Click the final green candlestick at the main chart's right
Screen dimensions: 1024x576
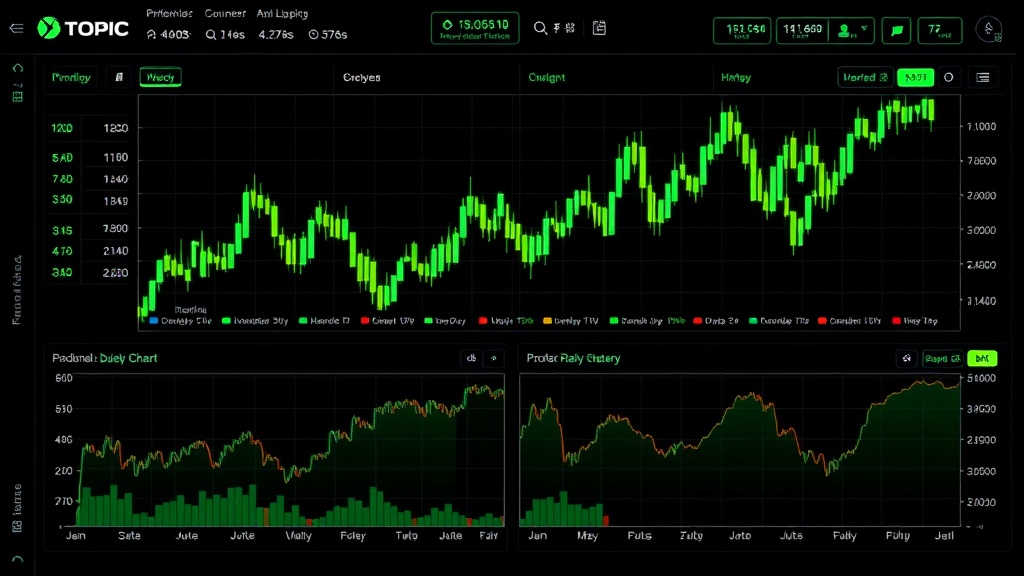click(931, 110)
